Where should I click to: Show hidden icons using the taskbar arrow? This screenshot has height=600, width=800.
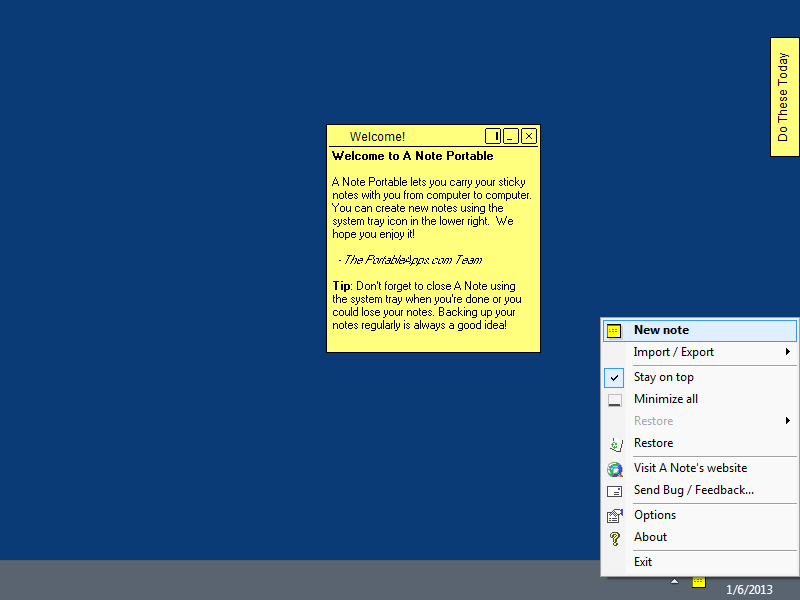point(675,581)
